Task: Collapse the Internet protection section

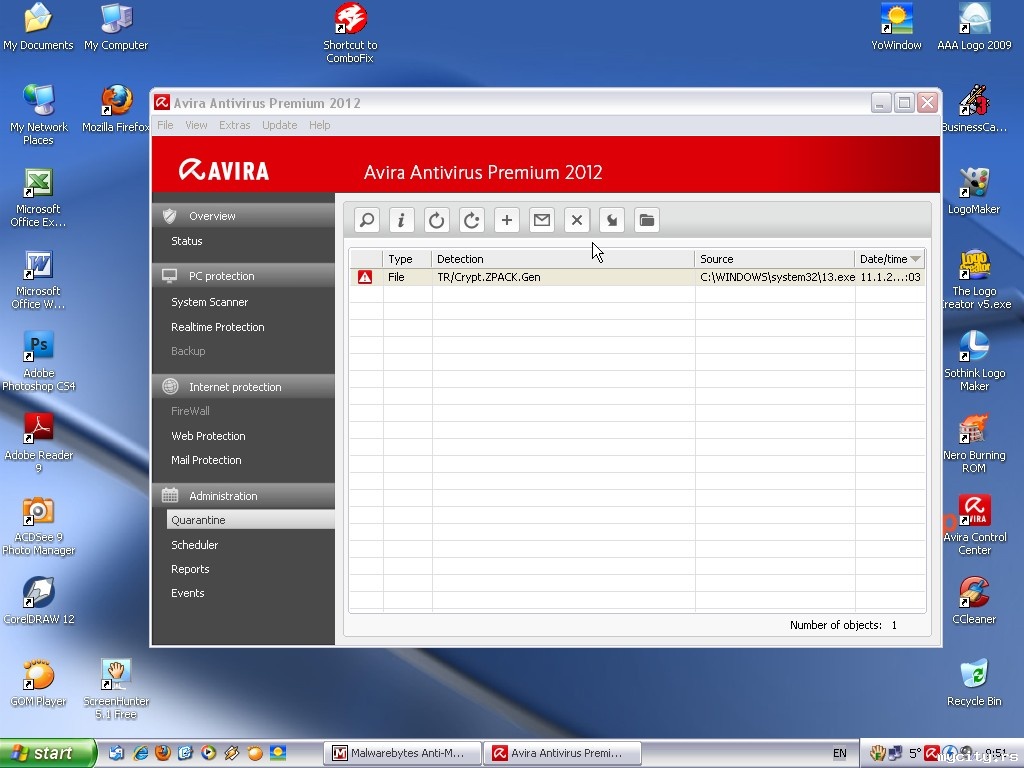Action: [x=243, y=387]
